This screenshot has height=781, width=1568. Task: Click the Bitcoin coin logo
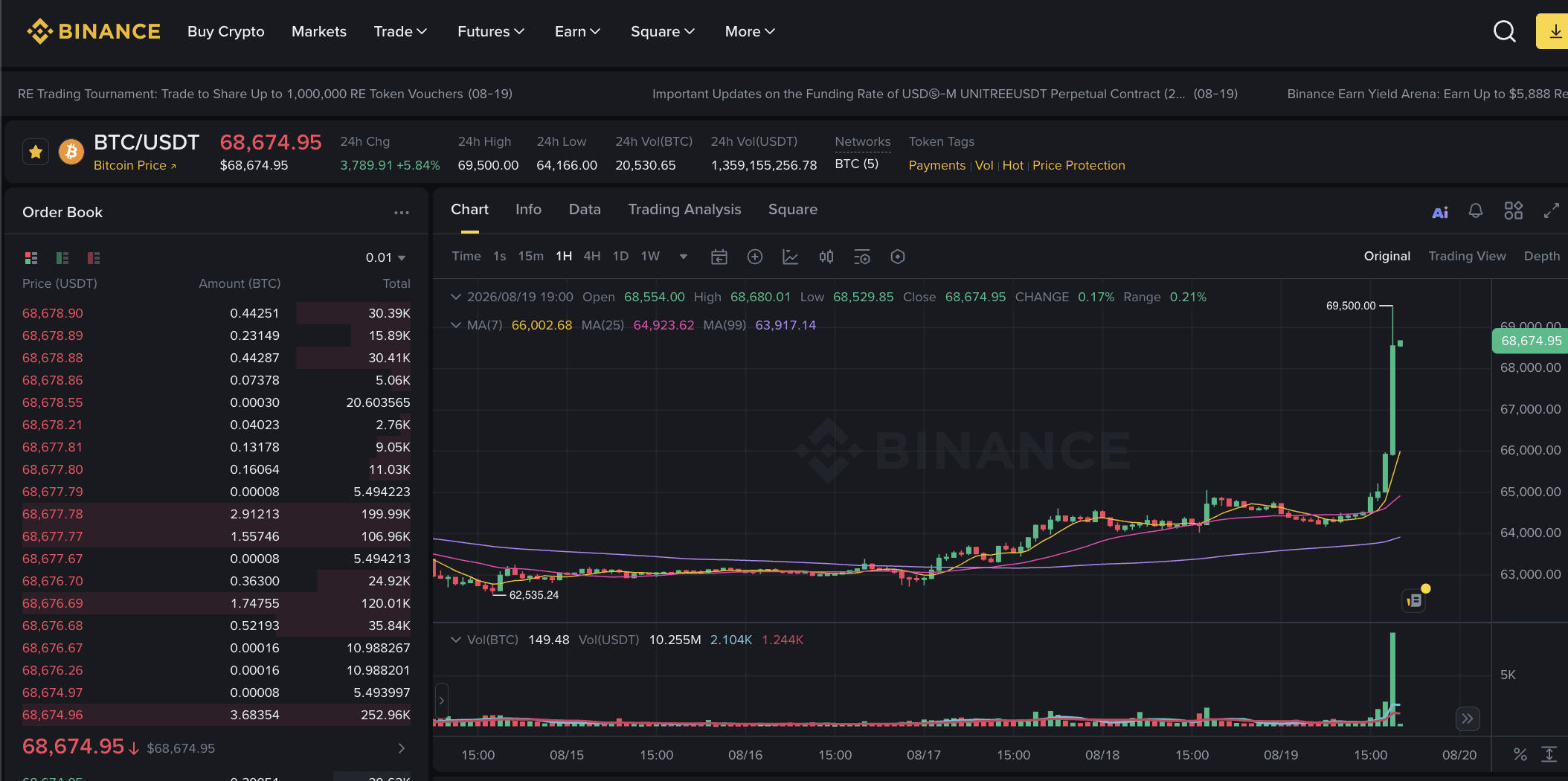[x=71, y=152]
